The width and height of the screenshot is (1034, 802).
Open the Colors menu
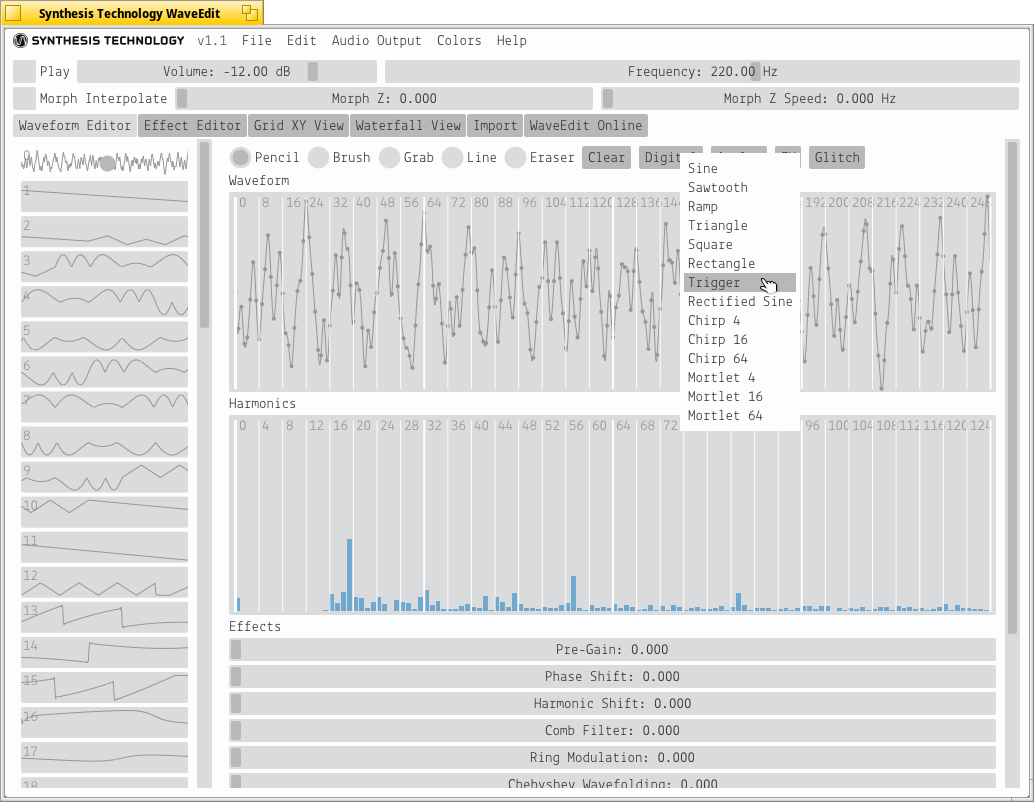(459, 41)
